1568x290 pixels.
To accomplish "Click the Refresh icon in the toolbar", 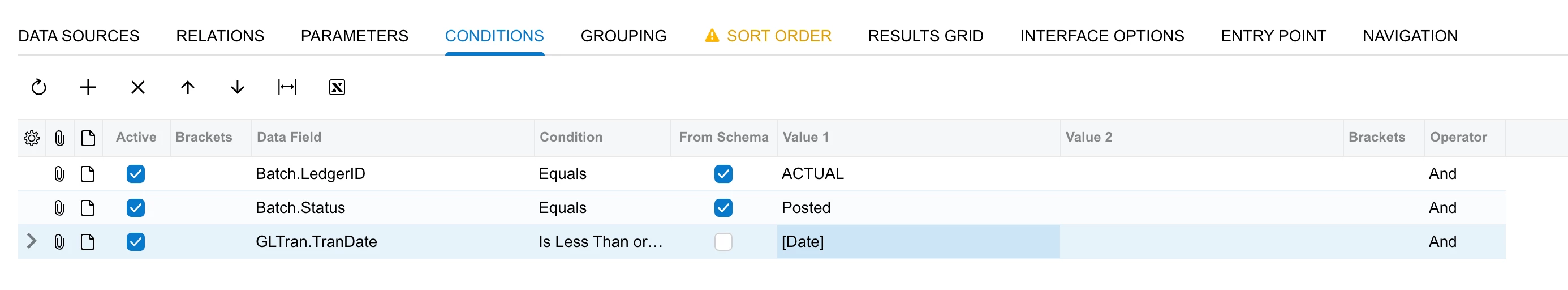I will [x=39, y=87].
